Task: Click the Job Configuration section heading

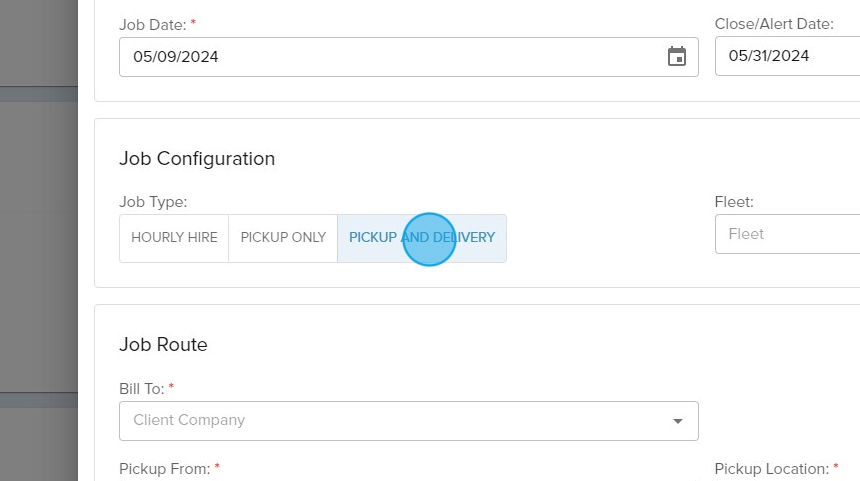Action: (x=197, y=159)
